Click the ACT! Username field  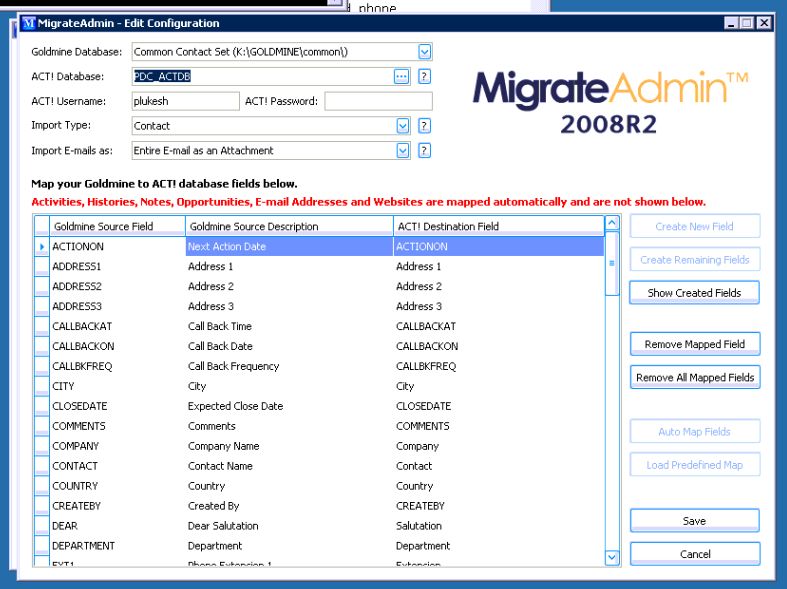point(185,101)
